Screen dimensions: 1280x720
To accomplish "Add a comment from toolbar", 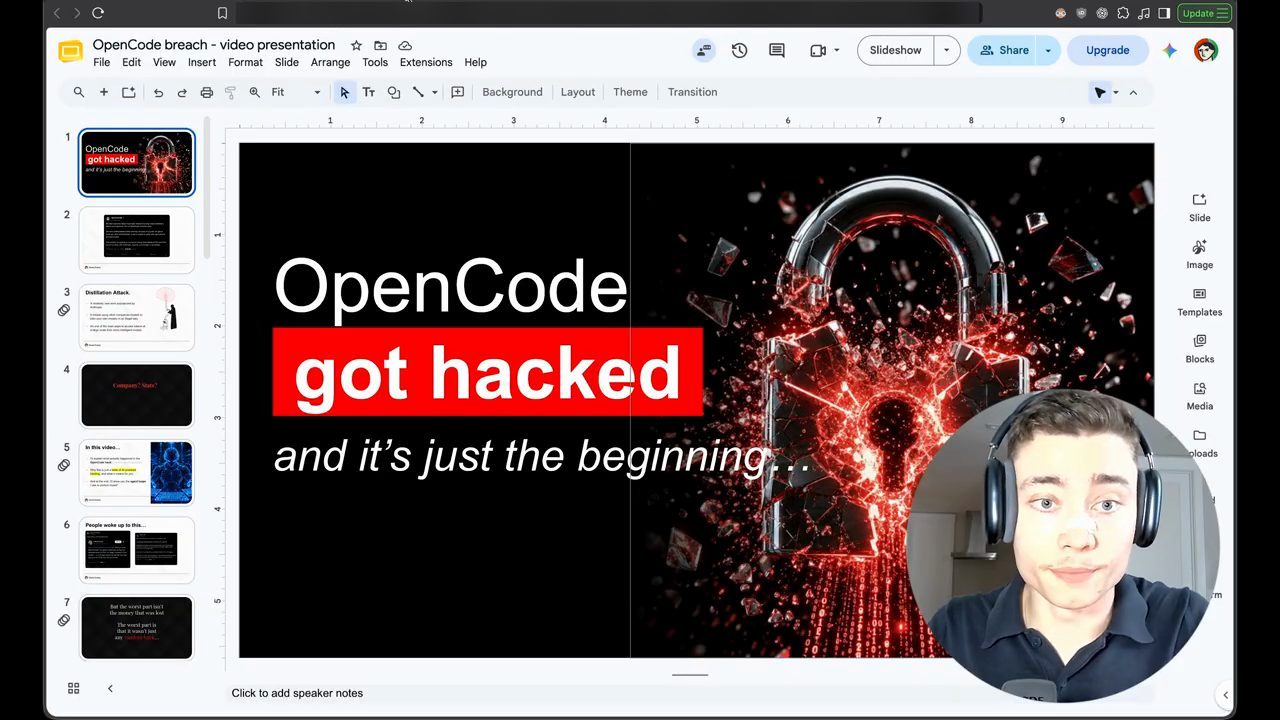I will tap(458, 92).
